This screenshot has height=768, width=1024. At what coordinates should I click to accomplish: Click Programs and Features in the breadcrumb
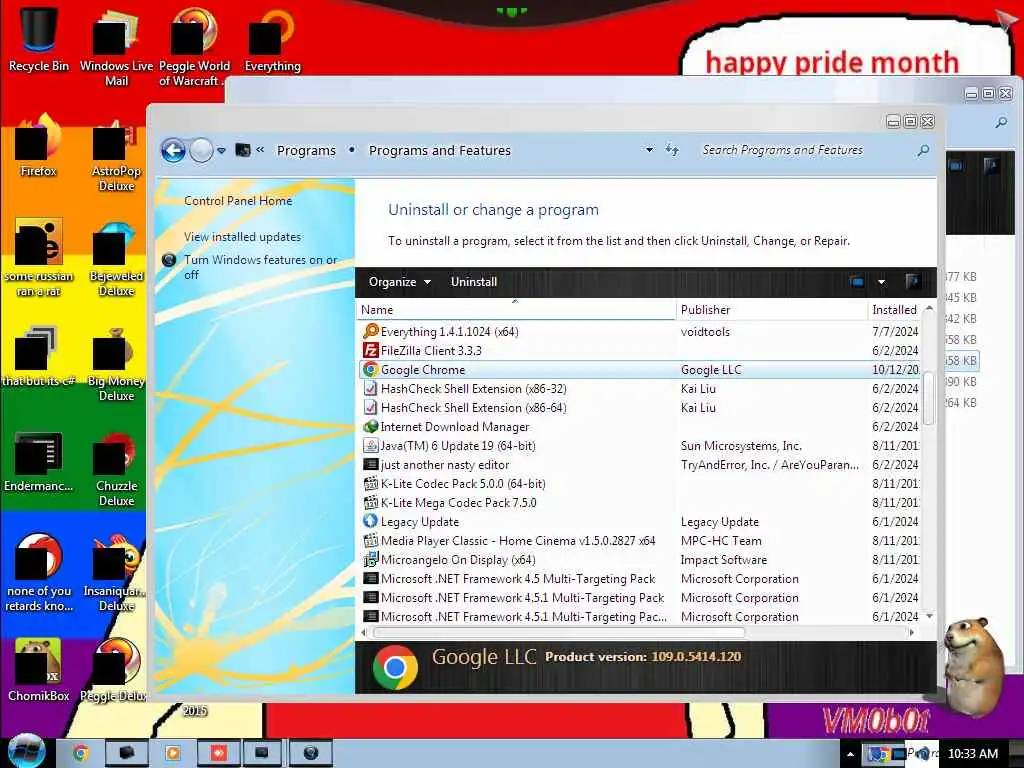coord(440,151)
